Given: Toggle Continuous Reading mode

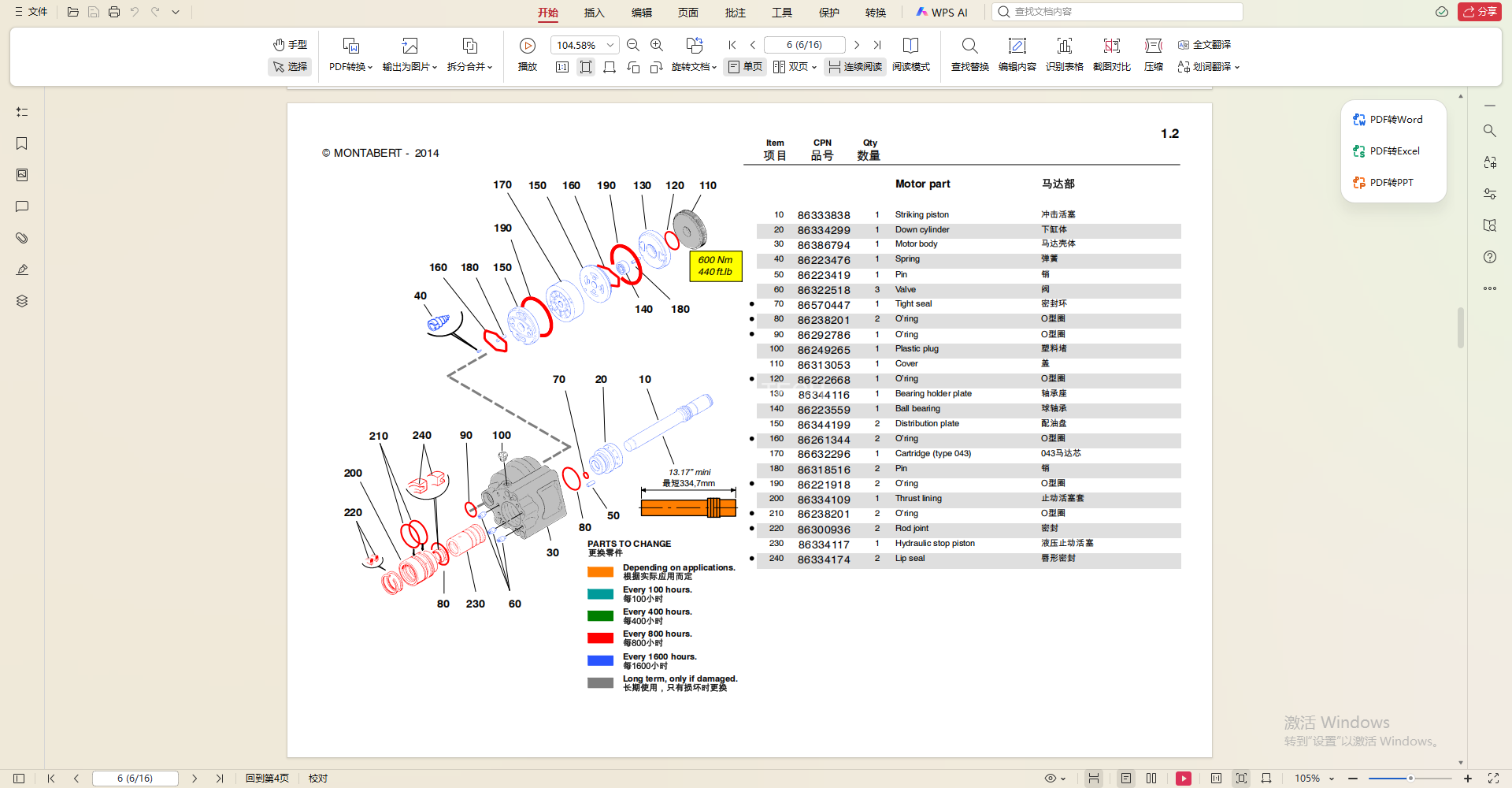Looking at the screenshot, I should (854, 67).
